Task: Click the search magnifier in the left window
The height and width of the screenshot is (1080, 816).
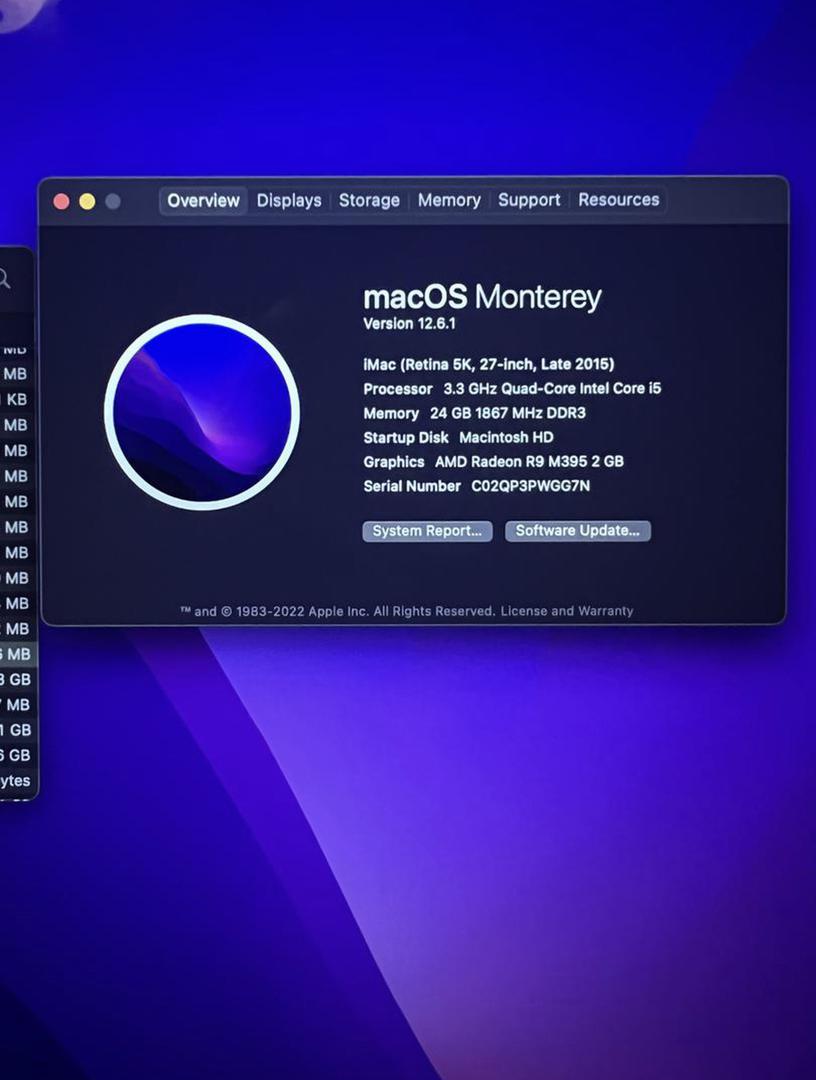Action: pos(4,279)
